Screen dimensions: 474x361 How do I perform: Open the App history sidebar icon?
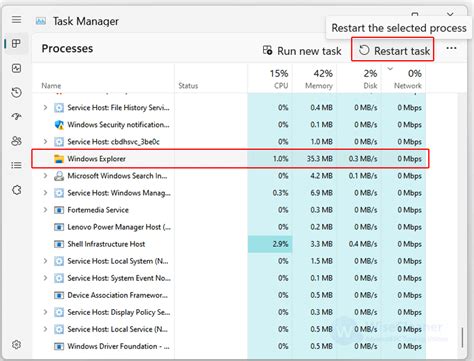pos(16,92)
